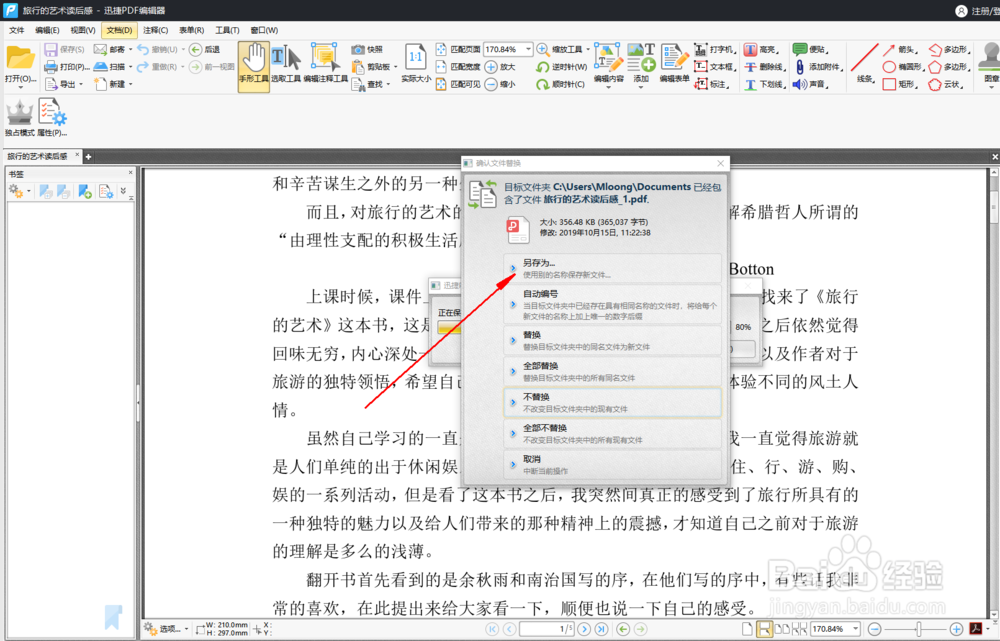Open the 工具(T) menu
This screenshot has height=641, width=1000.
tap(227, 30)
